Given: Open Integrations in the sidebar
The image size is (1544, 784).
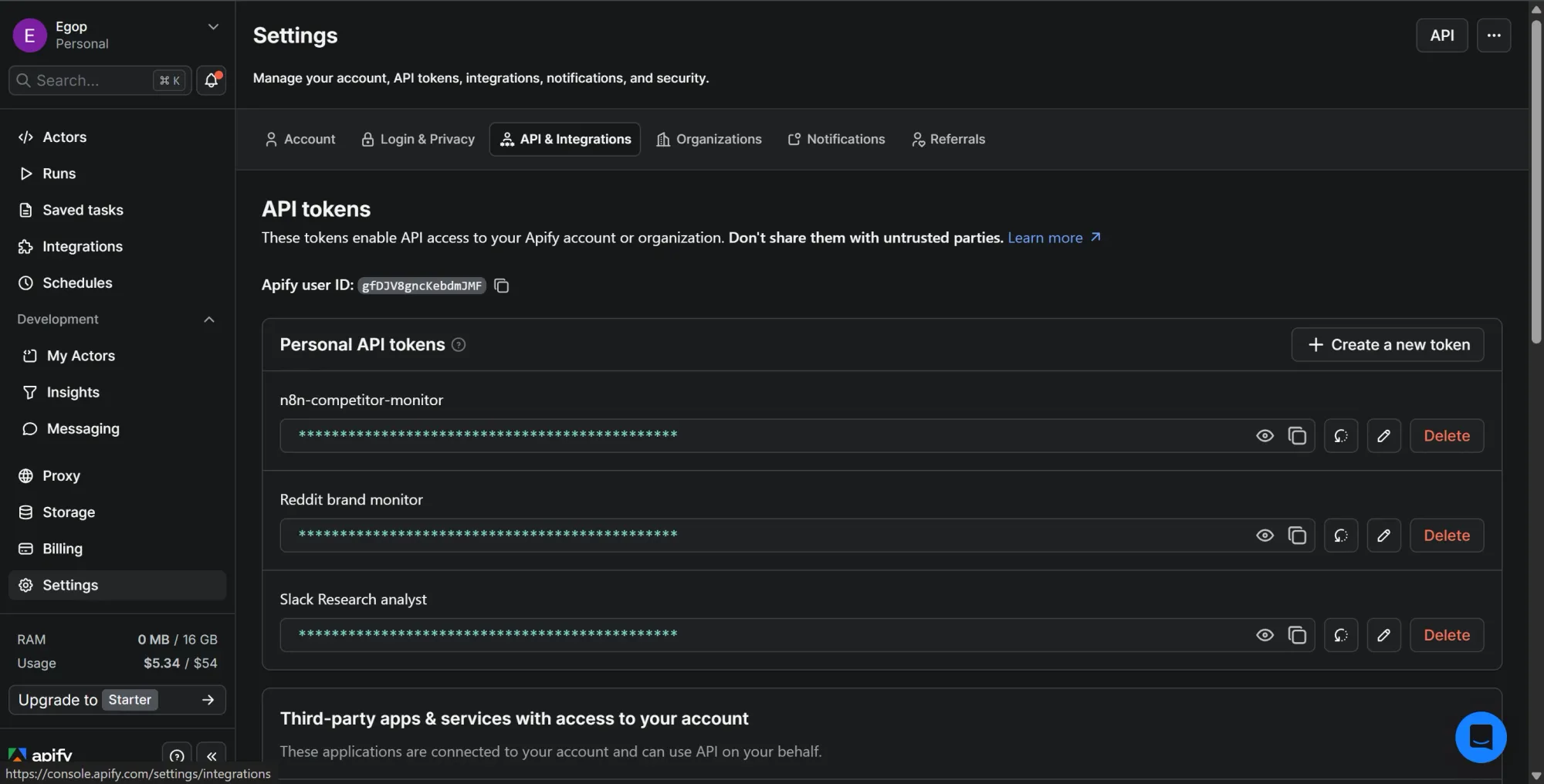Looking at the screenshot, I should 117,246.
